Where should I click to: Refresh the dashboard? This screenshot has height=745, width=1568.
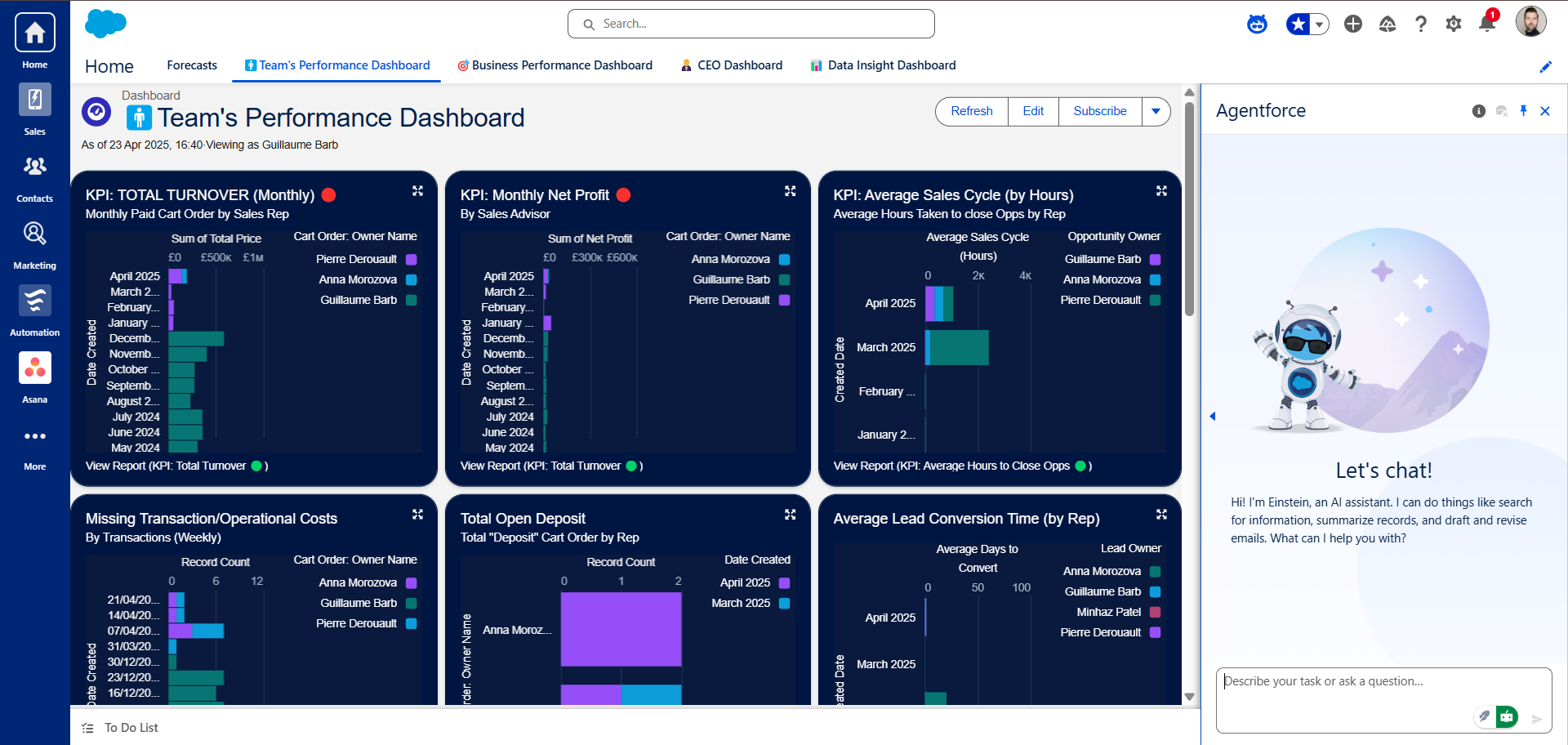click(972, 111)
